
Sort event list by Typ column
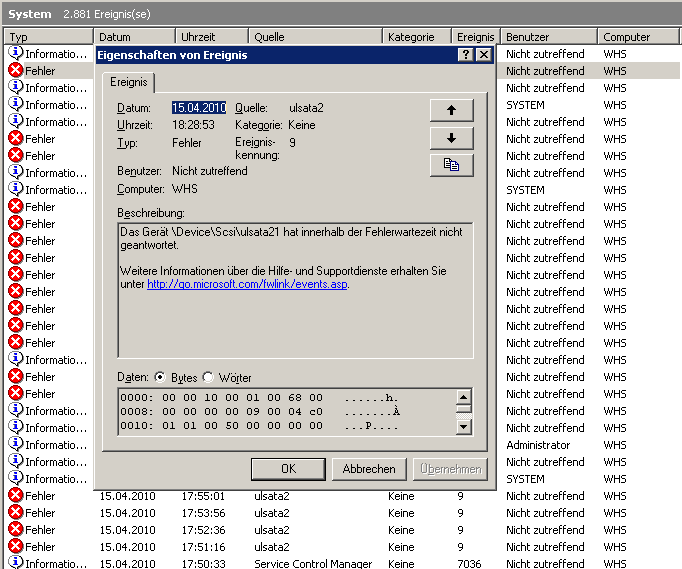[x=48, y=37]
